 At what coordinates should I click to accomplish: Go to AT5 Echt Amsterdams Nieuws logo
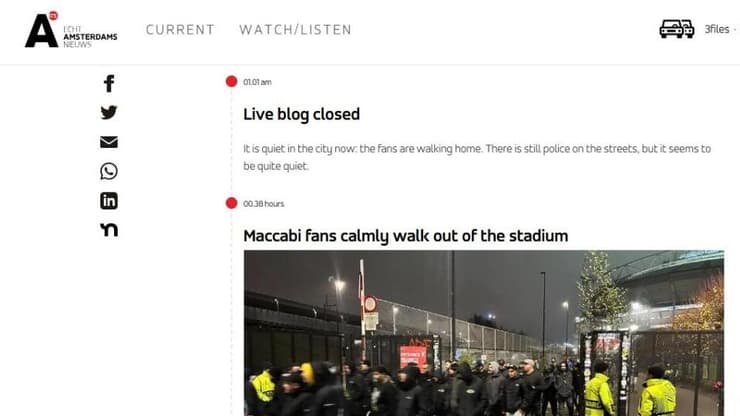pyautogui.click(x=71, y=30)
